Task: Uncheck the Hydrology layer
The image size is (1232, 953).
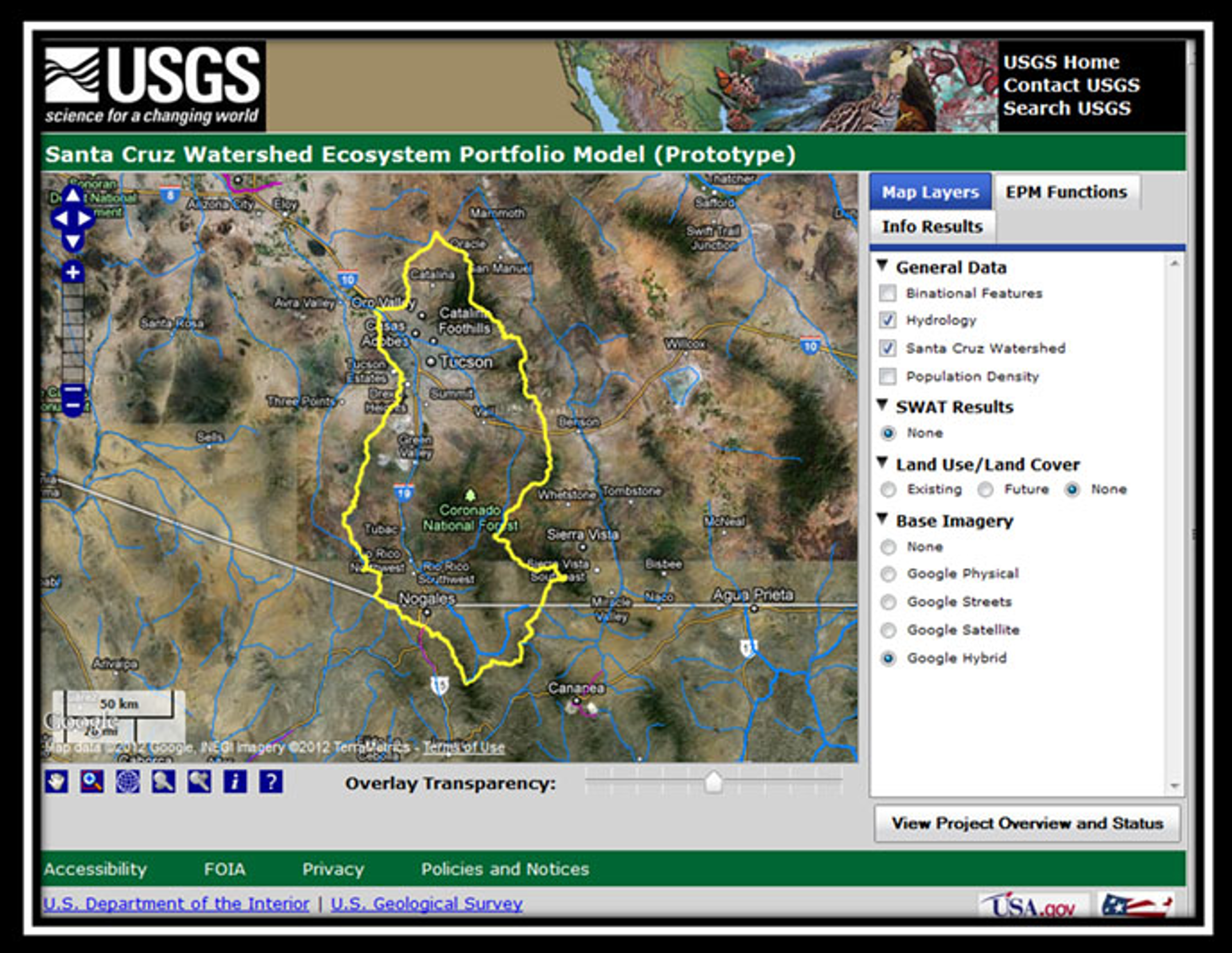Action: coord(888,320)
